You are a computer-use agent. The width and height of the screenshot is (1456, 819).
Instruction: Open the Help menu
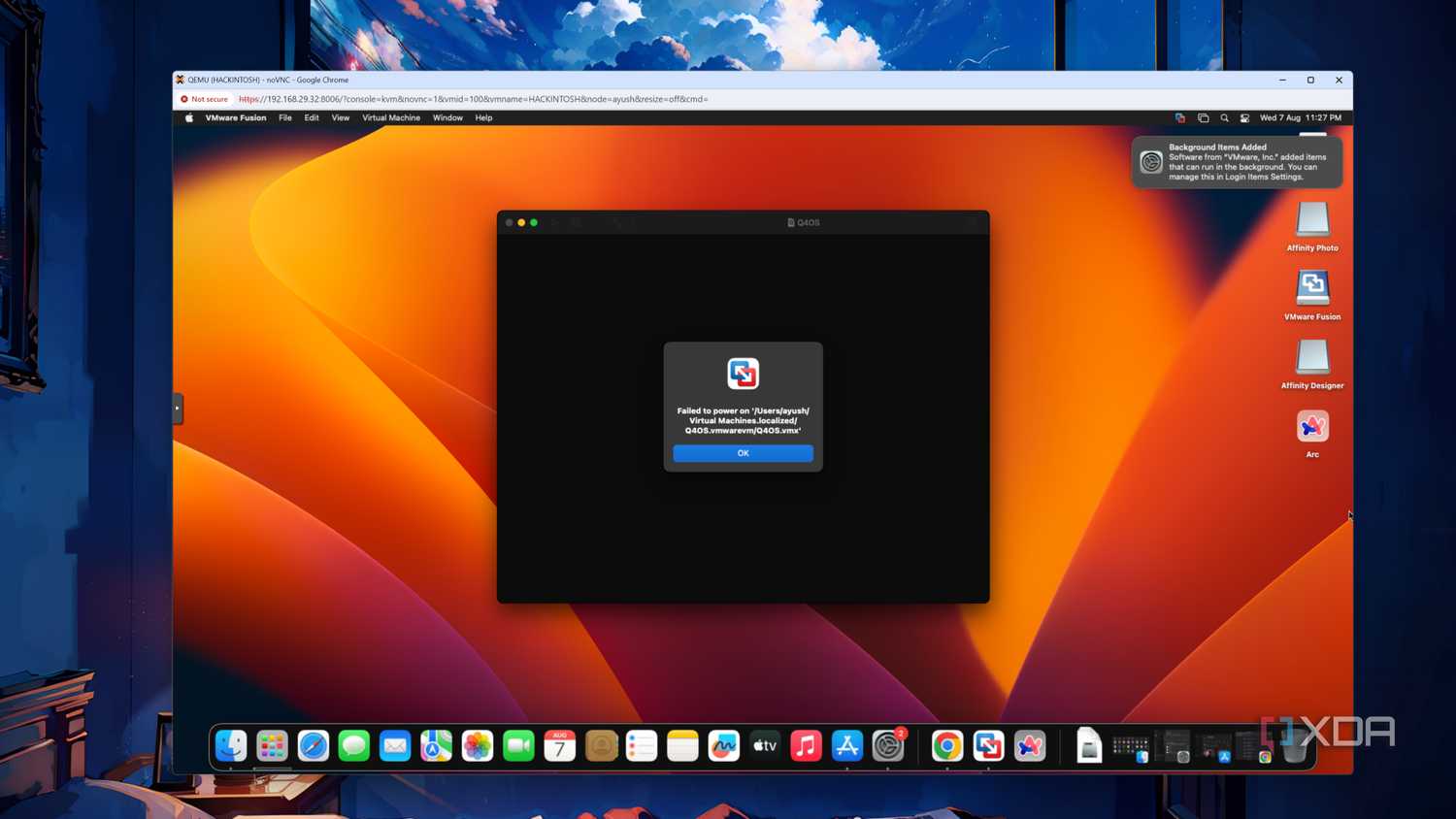(483, 118)
